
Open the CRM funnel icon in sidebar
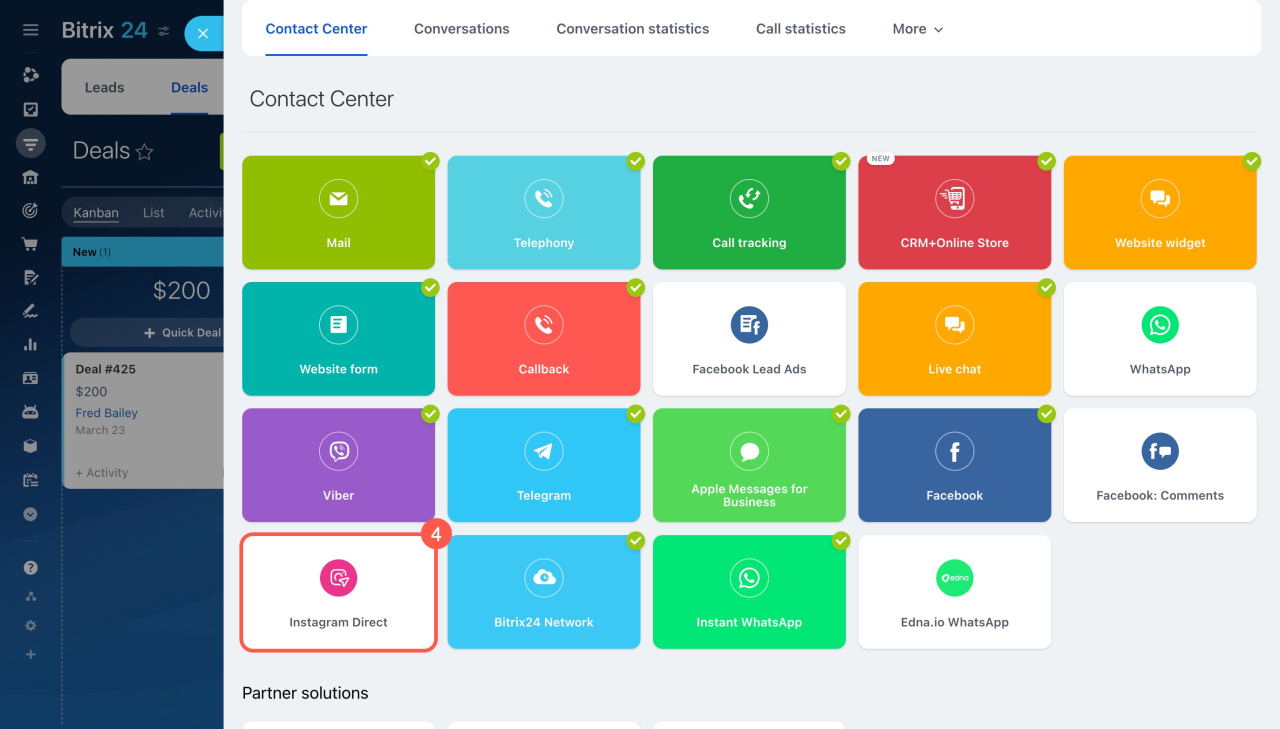[30, 144]
